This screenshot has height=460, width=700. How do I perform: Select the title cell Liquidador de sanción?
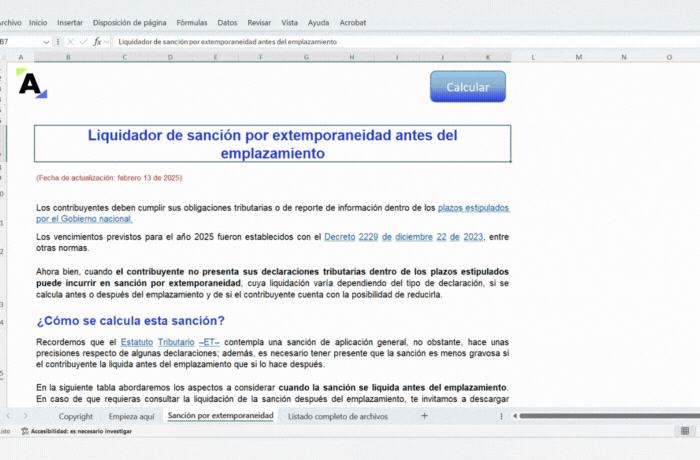[272, 144]
